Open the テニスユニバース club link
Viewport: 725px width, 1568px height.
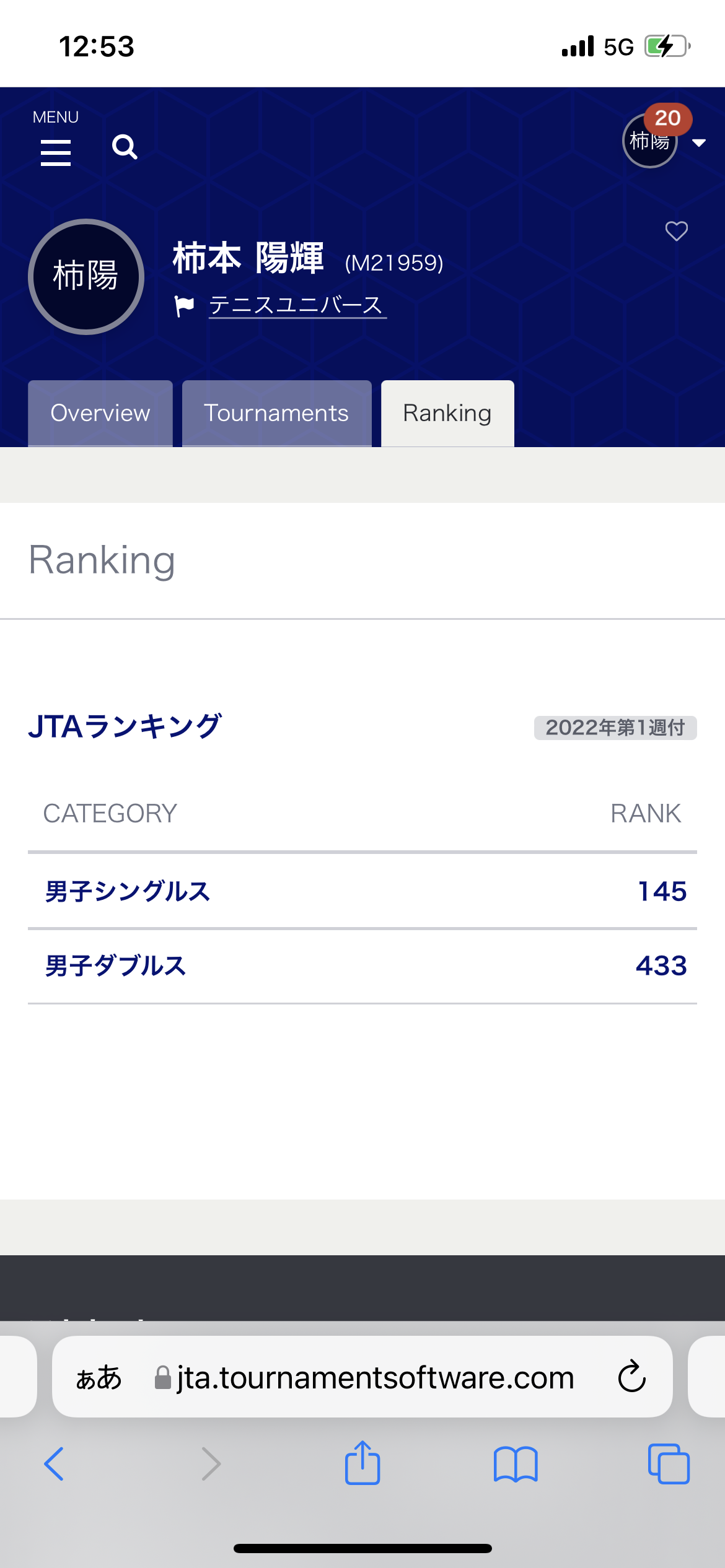point(296,305)
